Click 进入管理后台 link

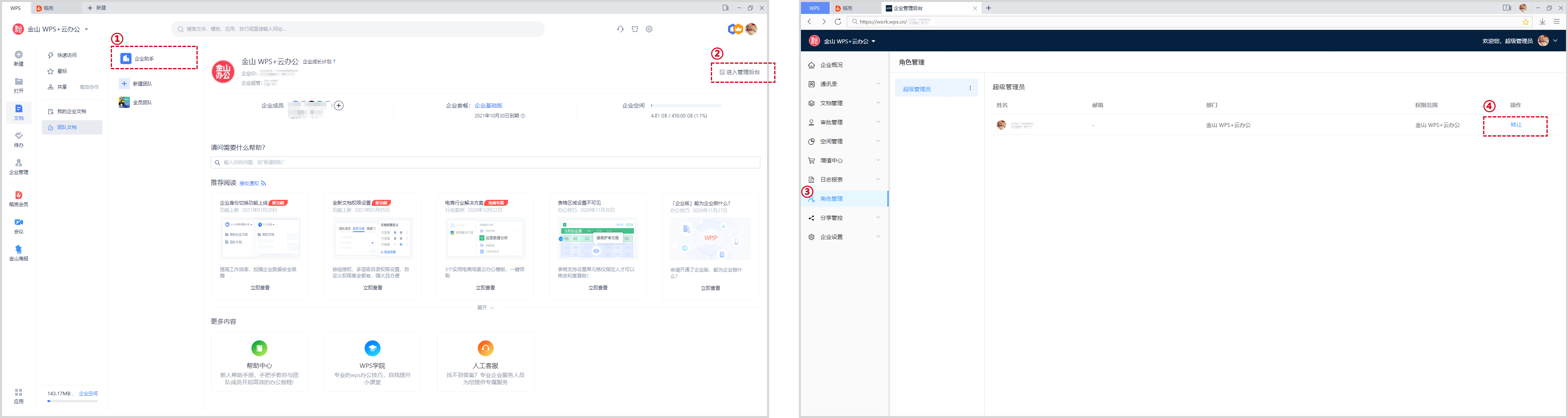coord(740,72)
